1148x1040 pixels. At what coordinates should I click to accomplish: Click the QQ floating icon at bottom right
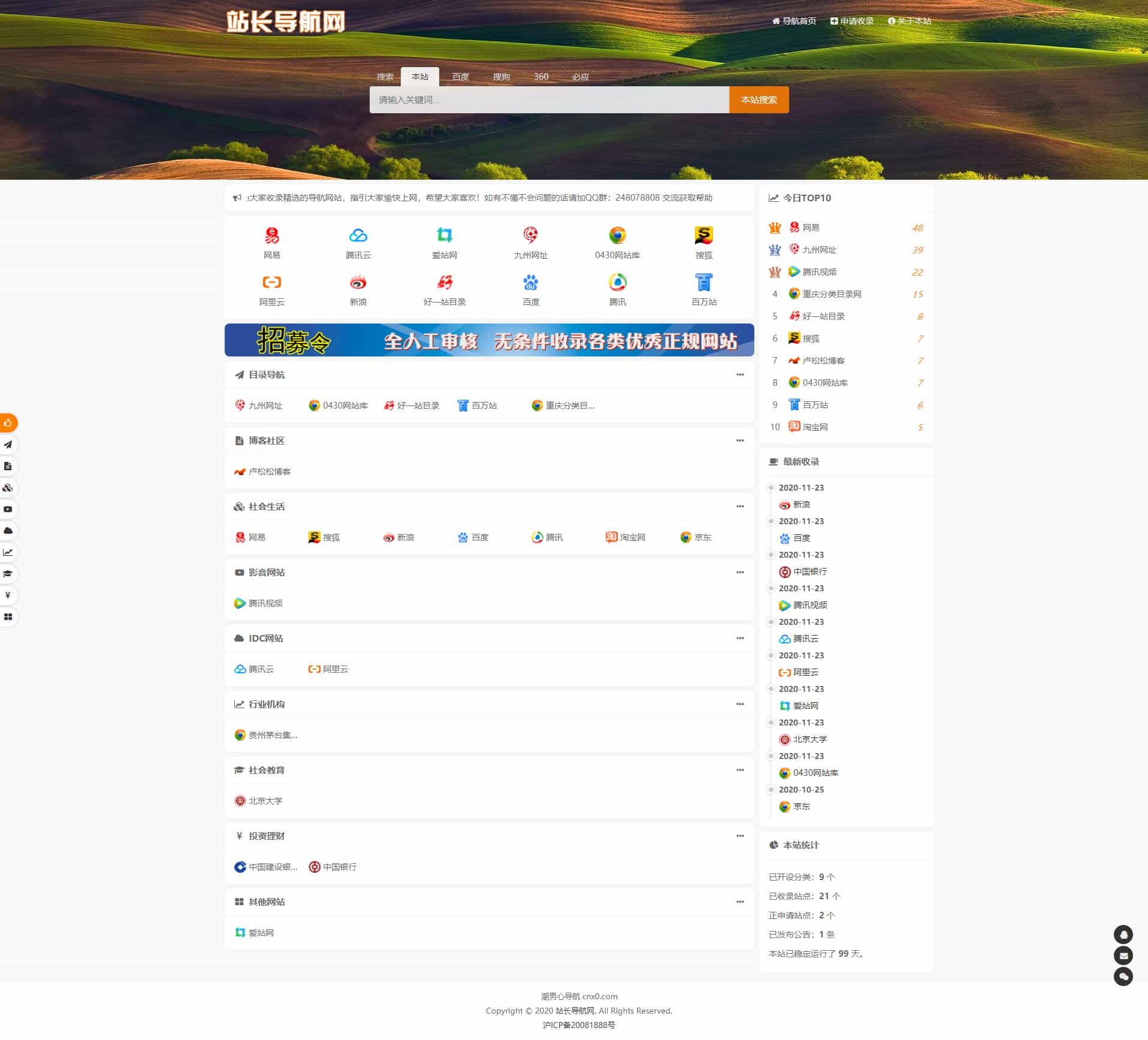click(x=1123, y=935)
